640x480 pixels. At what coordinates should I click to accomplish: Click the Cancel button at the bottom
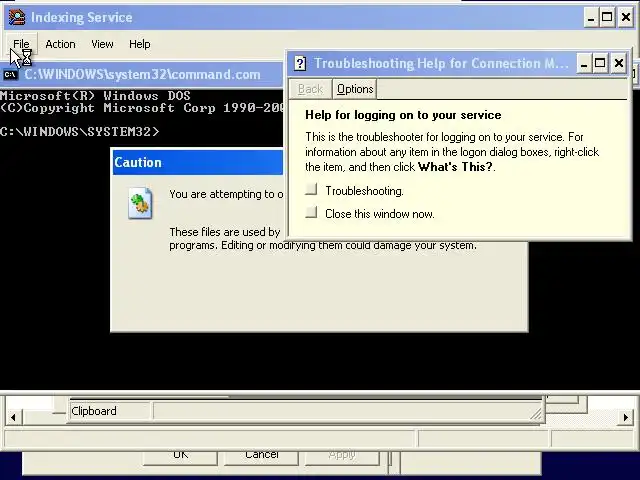(261, 457)
